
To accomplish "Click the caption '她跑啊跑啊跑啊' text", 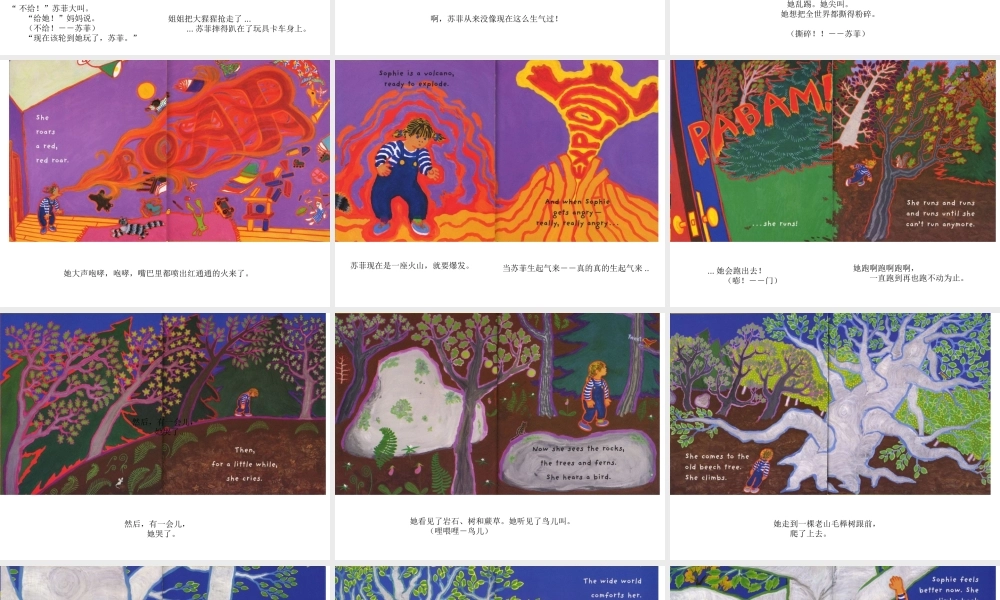I will click(x=908, y=273).
